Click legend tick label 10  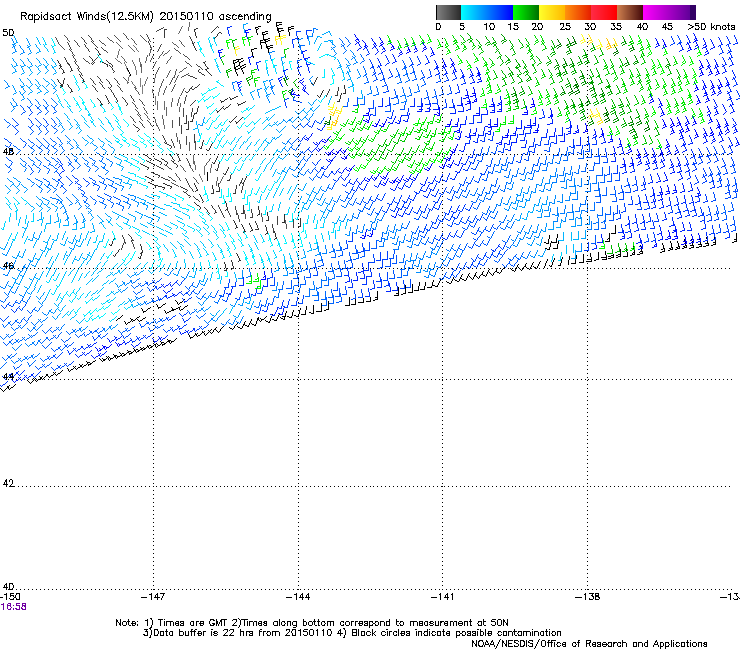489,27
